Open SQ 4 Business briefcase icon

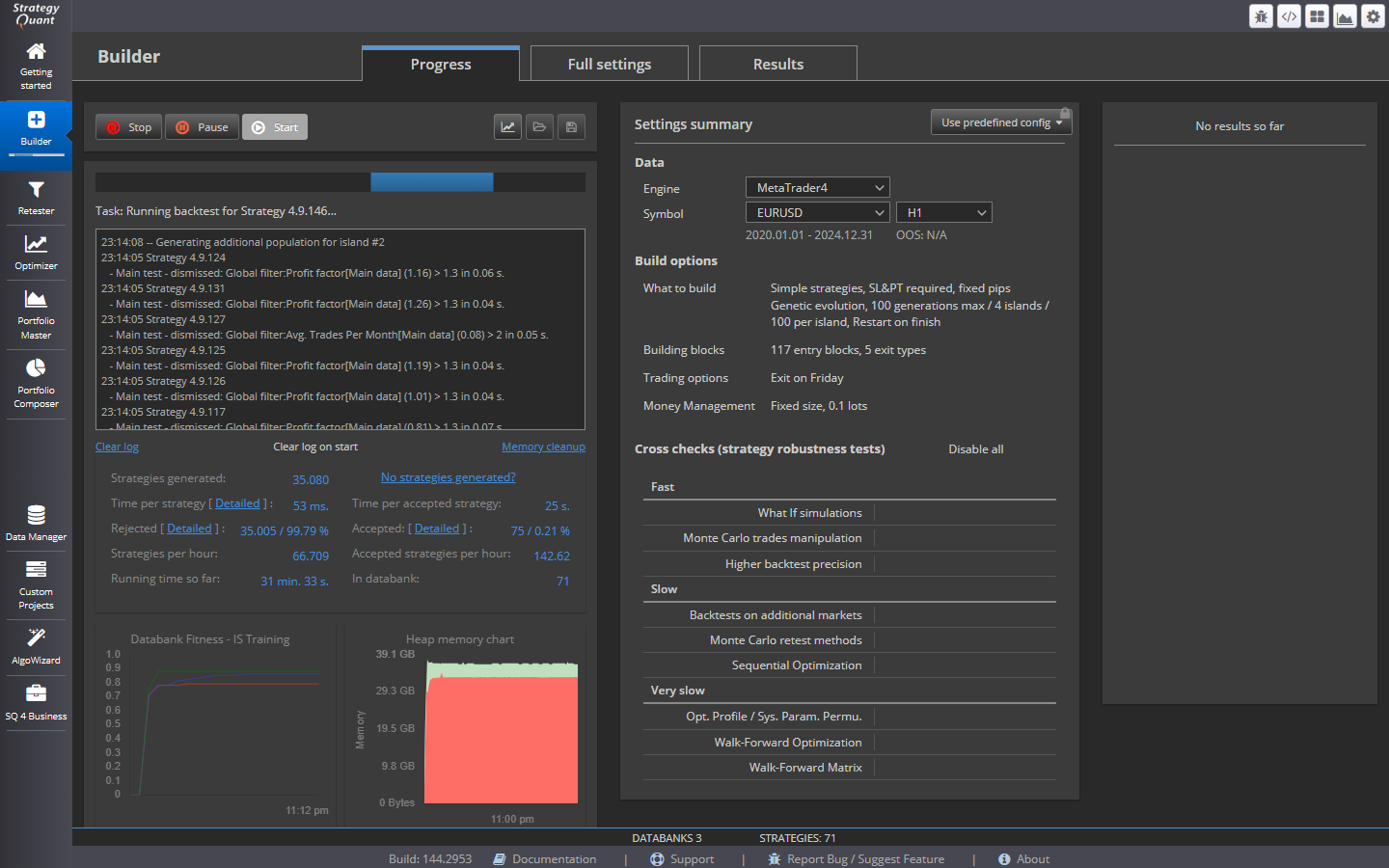(36, 692)
